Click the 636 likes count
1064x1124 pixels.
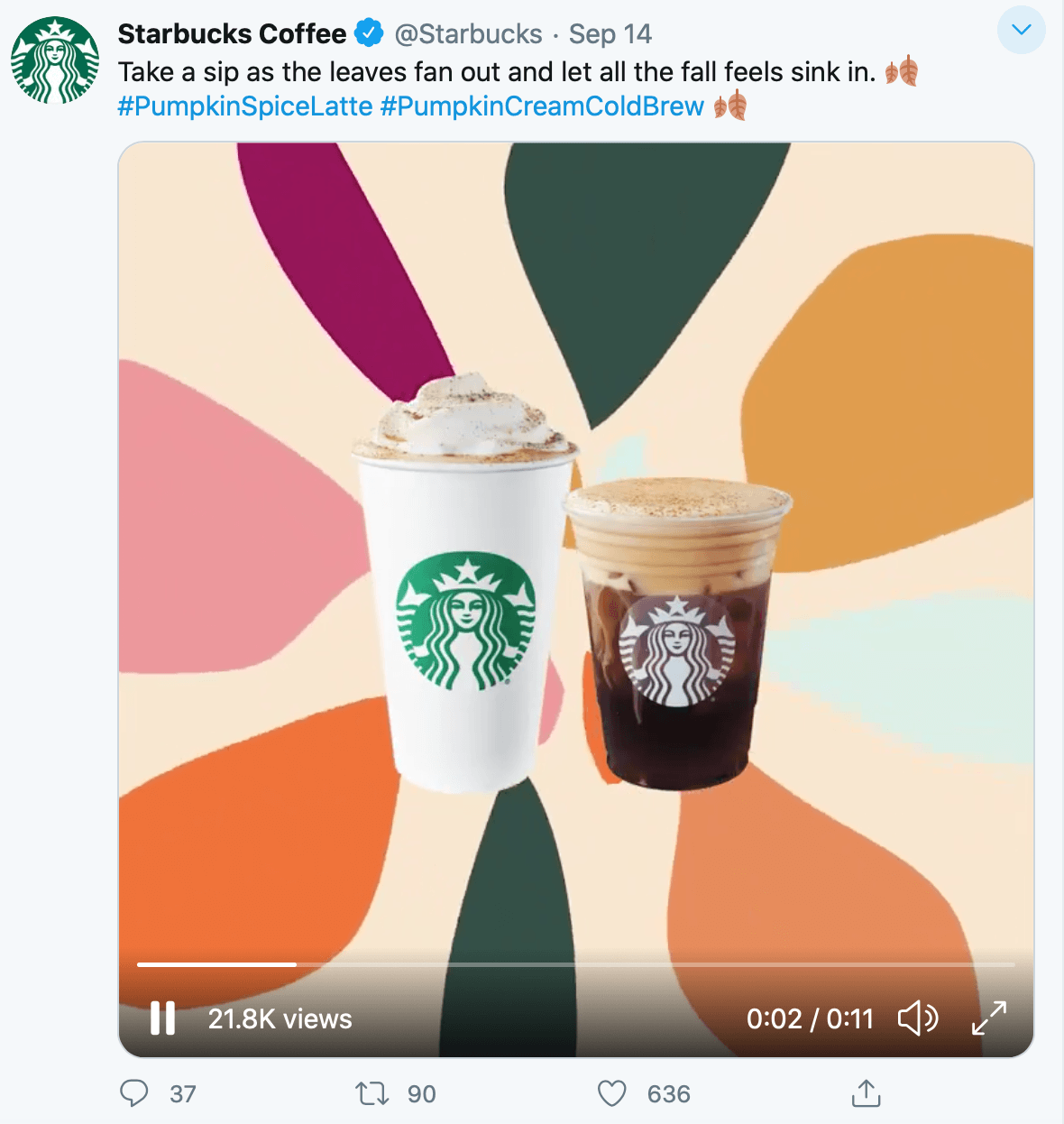point(669,1094)
